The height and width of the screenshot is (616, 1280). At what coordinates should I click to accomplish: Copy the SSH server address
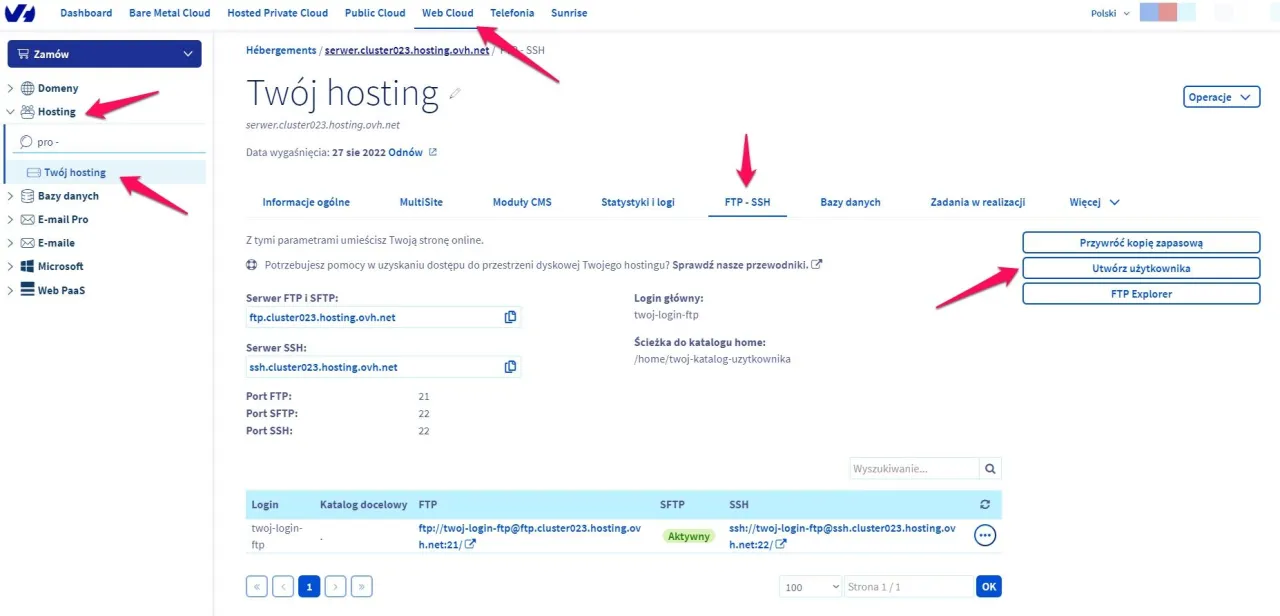[510, 367]
